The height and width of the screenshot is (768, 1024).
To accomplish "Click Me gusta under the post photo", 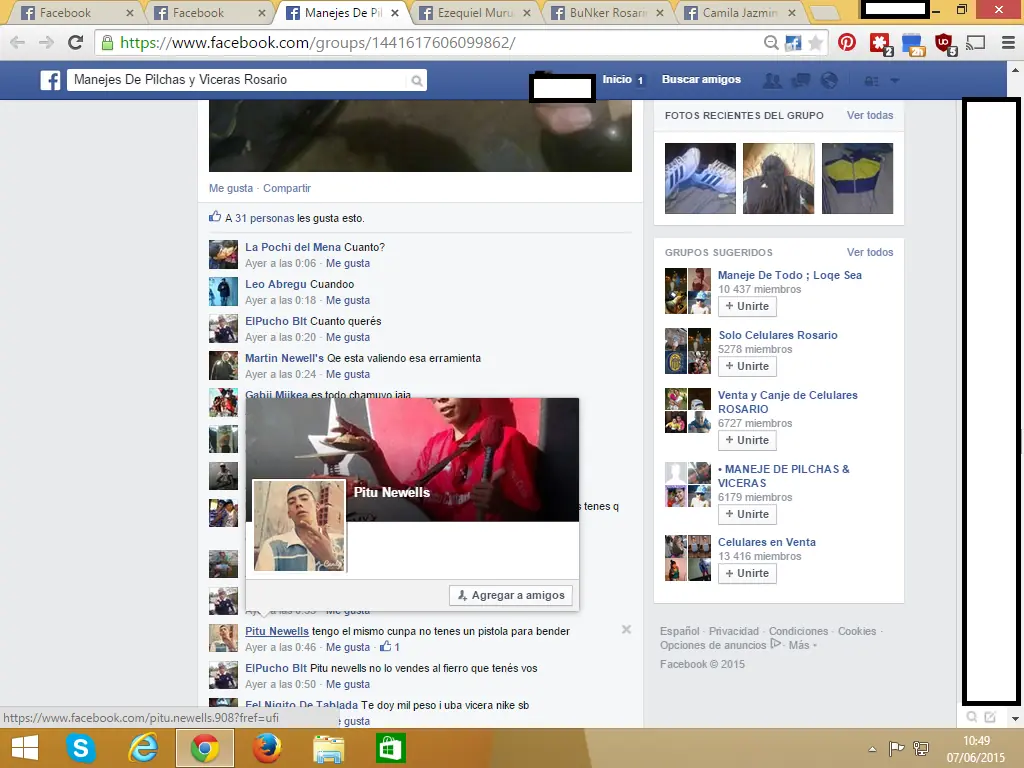I will tap(231, 188).
